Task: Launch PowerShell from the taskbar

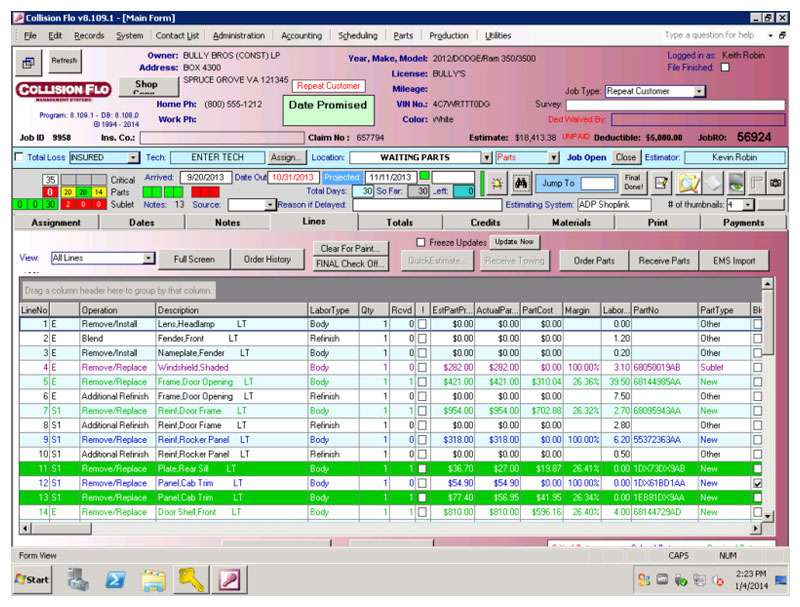Action: tap(115, 580)
